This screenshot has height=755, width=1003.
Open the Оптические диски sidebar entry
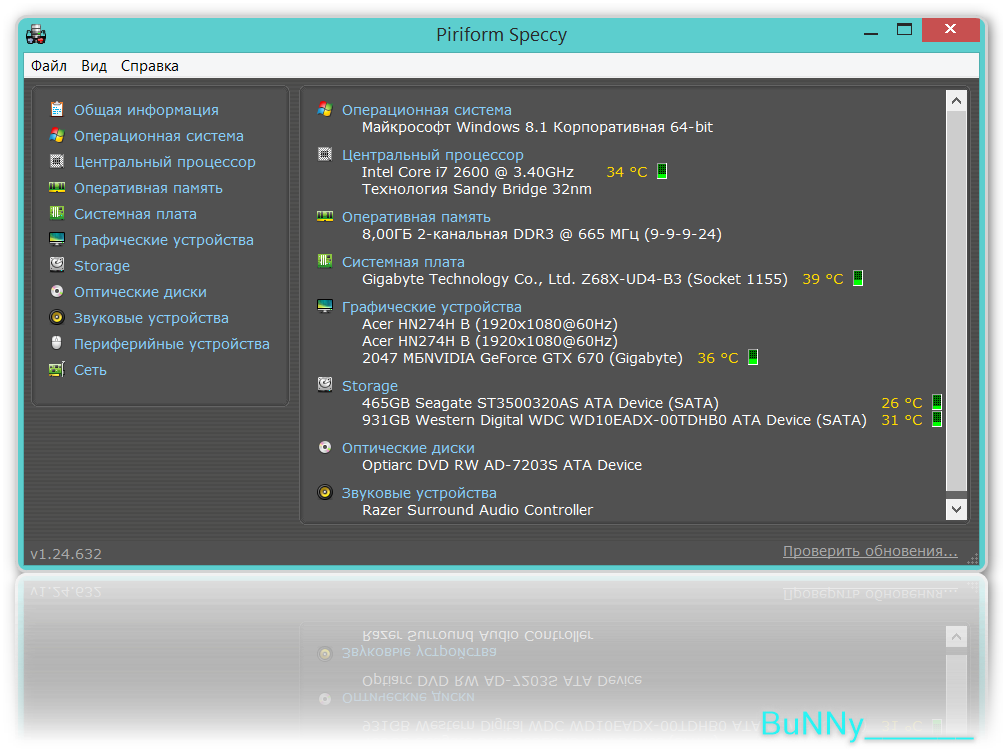click(140, 292)
